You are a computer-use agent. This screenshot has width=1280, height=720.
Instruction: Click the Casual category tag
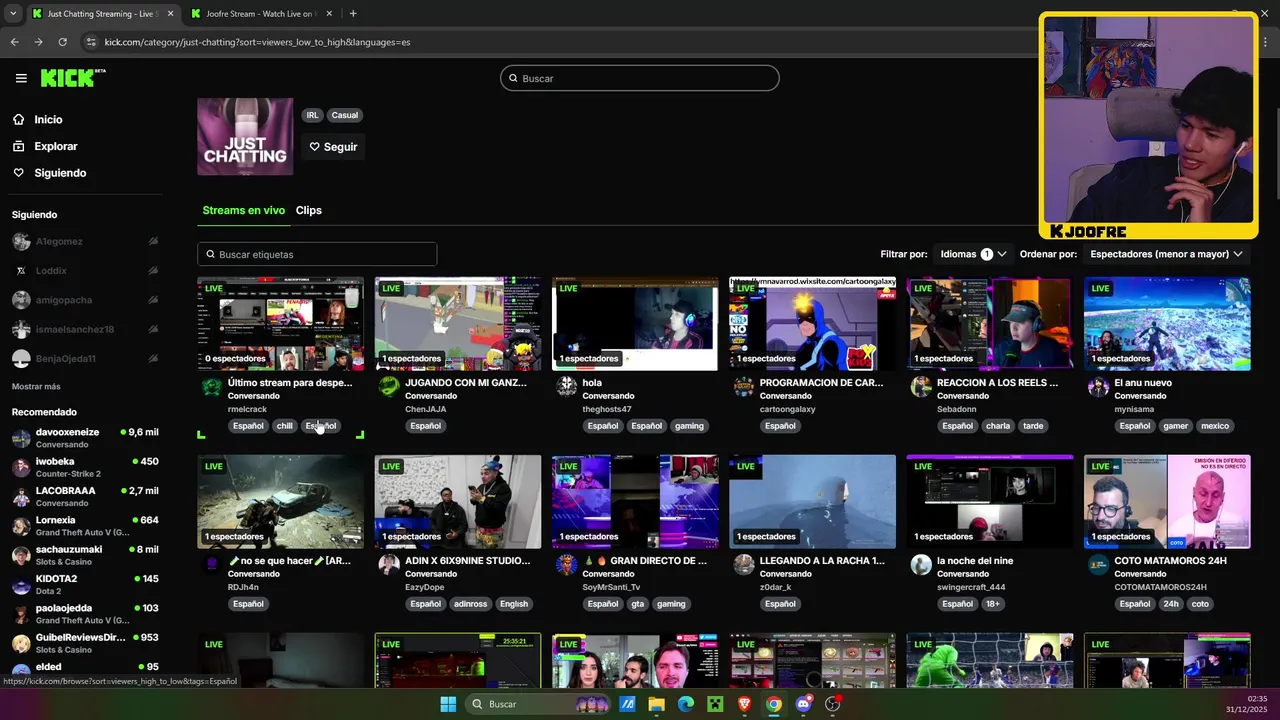pyautogui.click(x=345, y=115)
